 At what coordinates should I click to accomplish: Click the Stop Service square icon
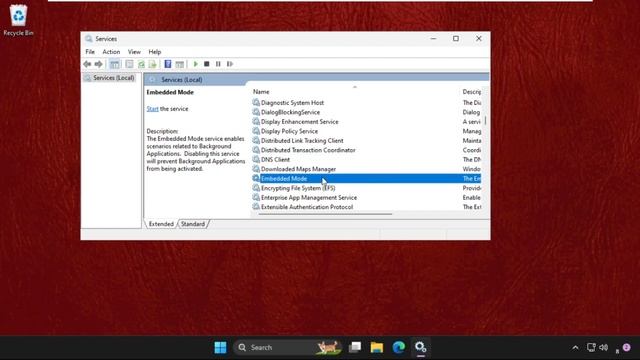pos(207,64)
